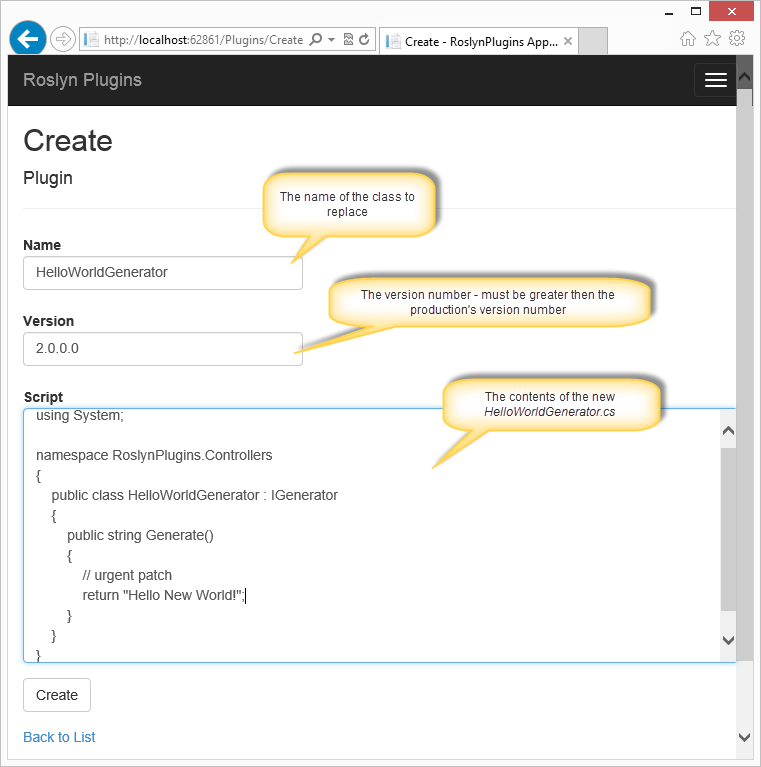Close the browser window
Image resolution: width=761 pixels, height=767 pixels.
(732, 11)
